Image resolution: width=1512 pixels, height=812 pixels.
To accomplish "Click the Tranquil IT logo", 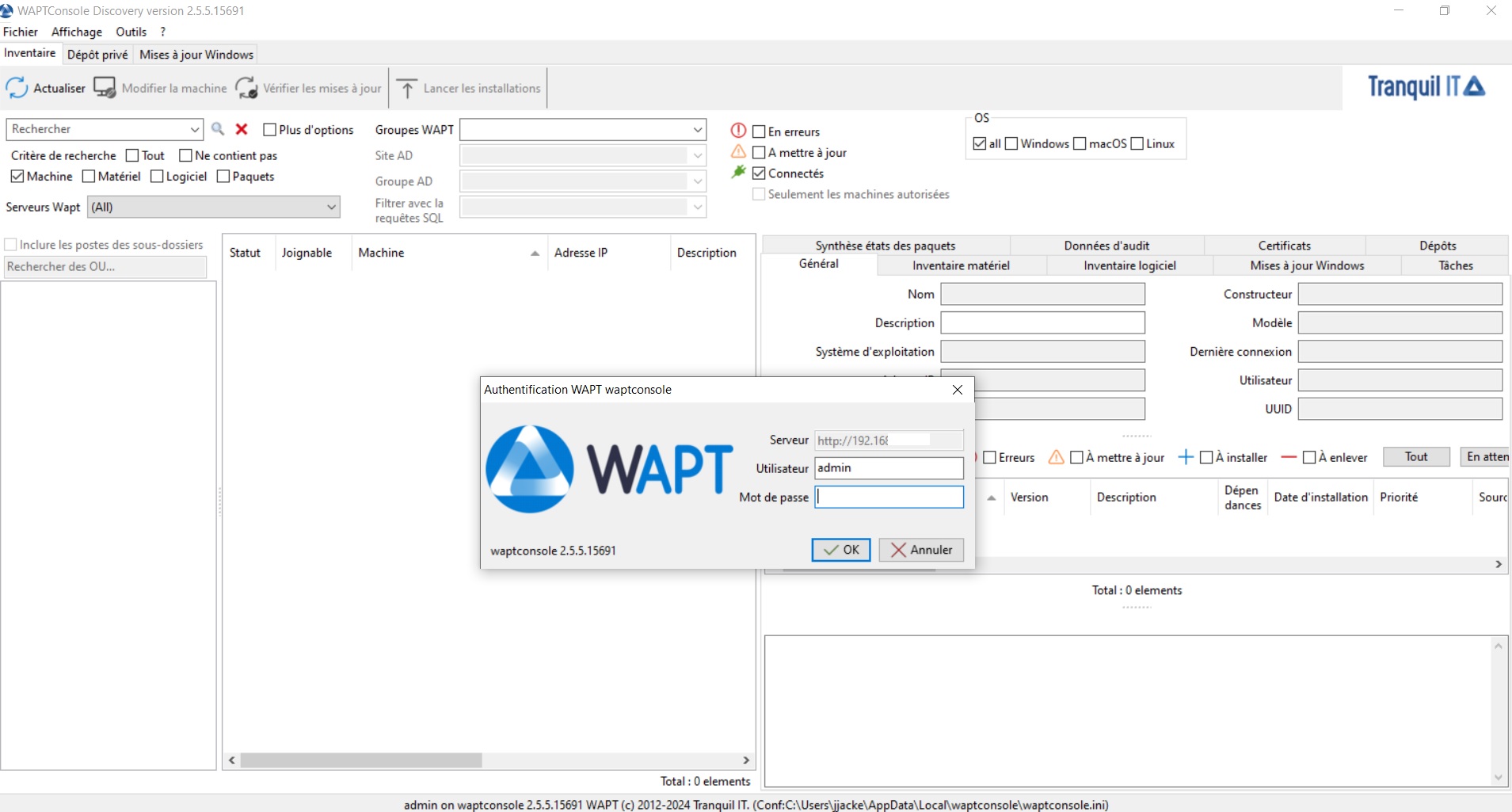I will pos(1426,86).
